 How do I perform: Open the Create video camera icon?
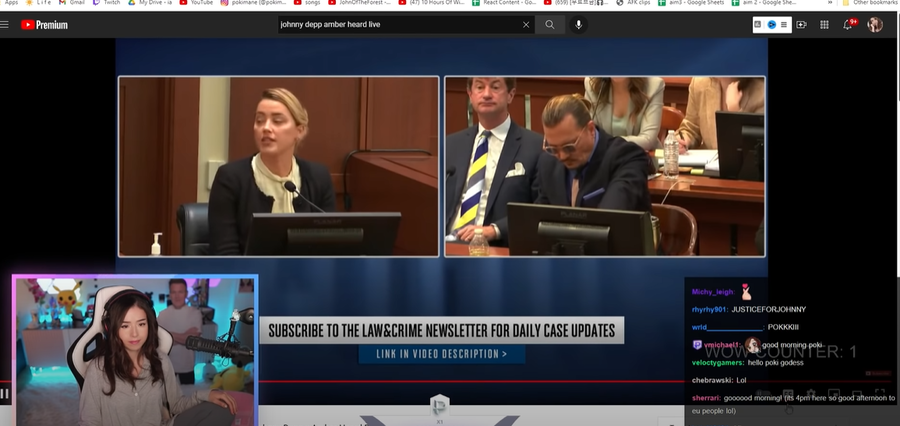coord(801,24)
